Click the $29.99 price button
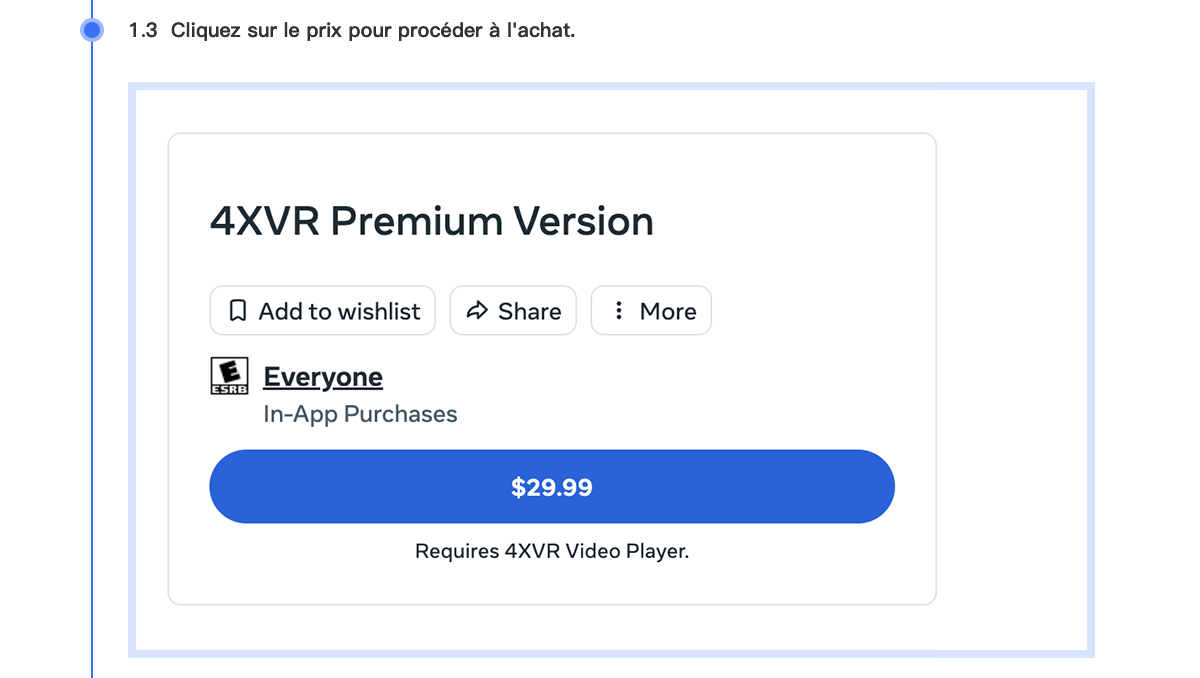This screenshot has height=678, width=1200. [551, 487]
